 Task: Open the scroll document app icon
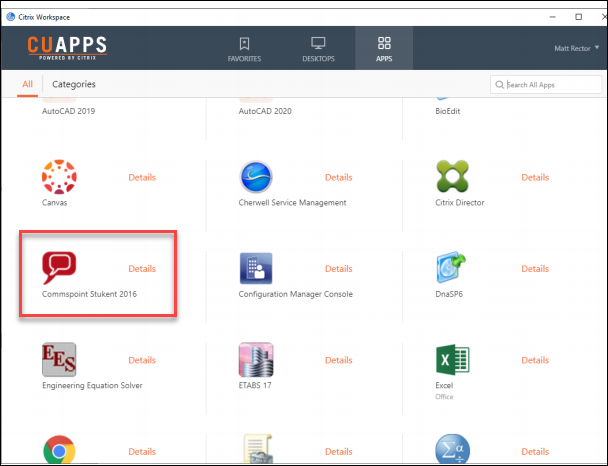tap(257, 449)
